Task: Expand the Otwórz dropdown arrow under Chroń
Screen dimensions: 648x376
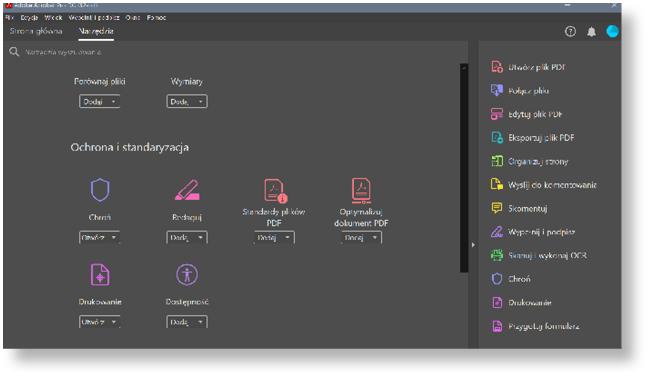Action: coord(114,238)
